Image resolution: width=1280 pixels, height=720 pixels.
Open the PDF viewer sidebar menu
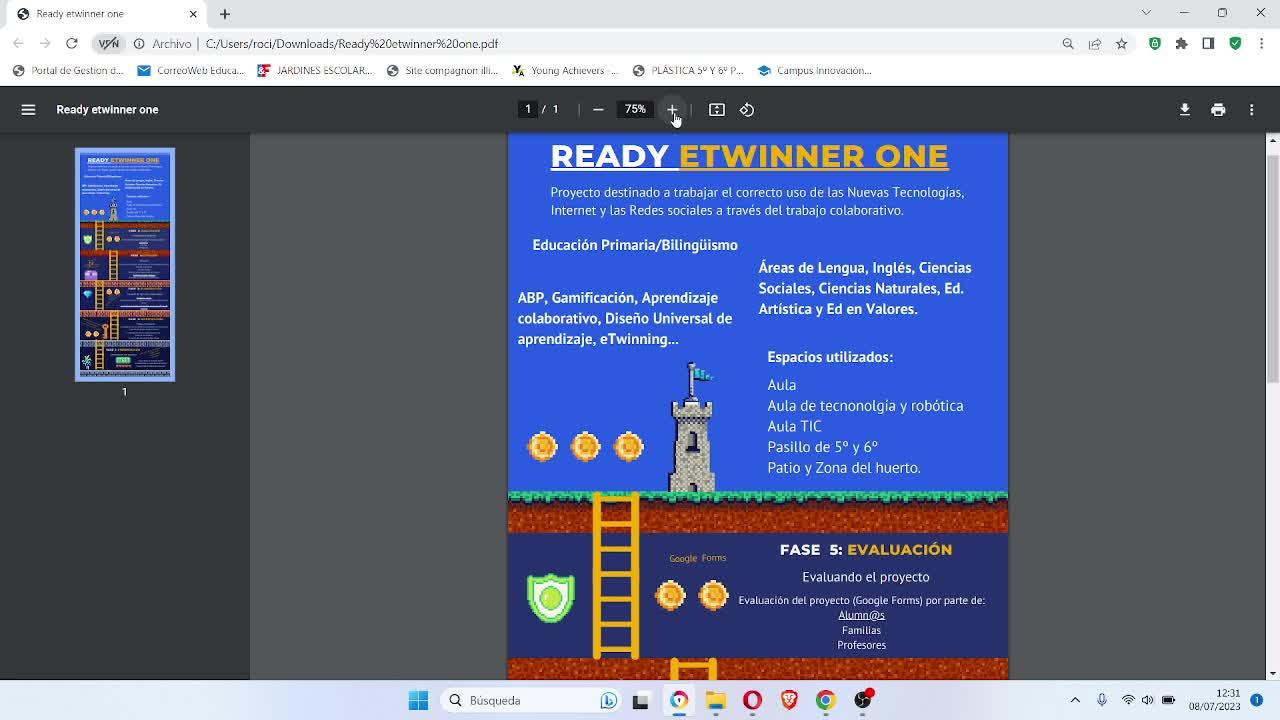28,110
